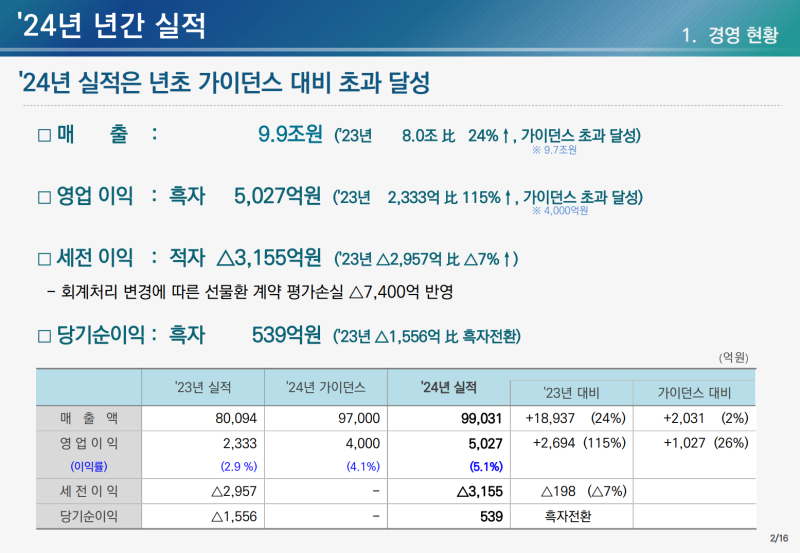The width and height of the screenshot is (800, 553).
Task: Click the 가이던스 대비 column header
Action: click(x=694, y=393)
